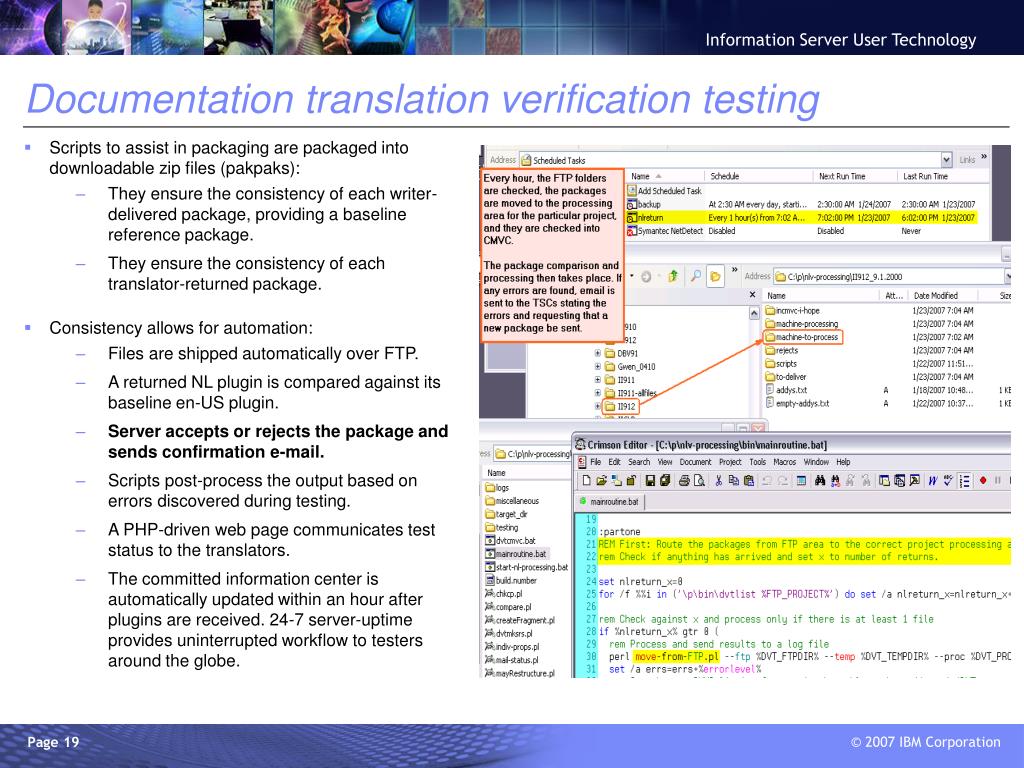
Task: Expand Explorer toolbar overflow chevron
Action: (x=735, y=270)
